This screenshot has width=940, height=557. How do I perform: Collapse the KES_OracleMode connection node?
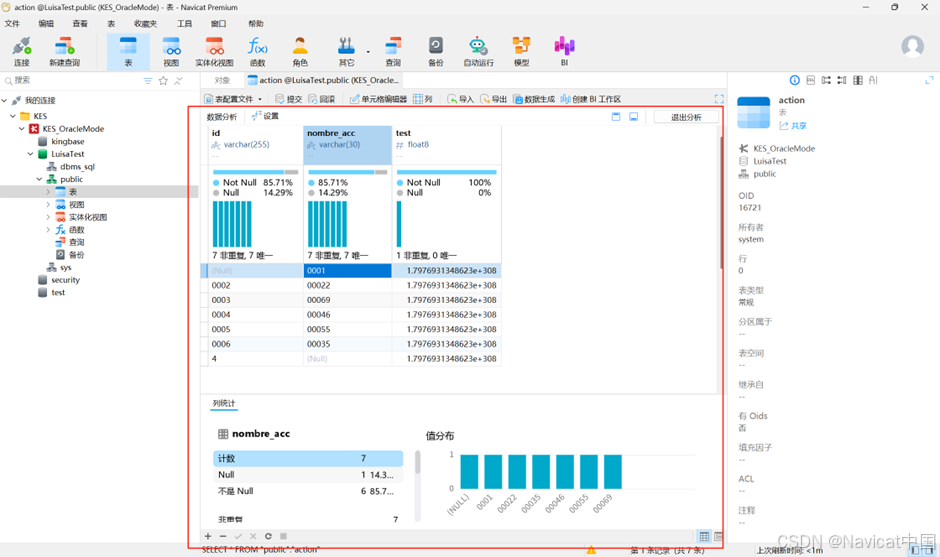point(22,128)
